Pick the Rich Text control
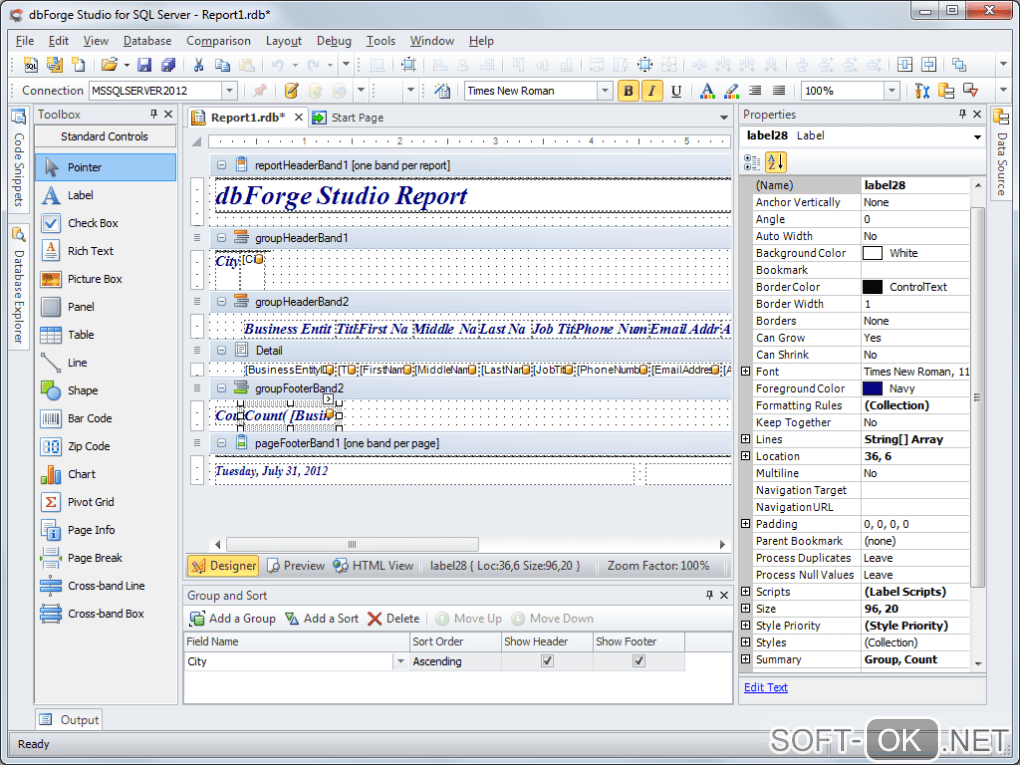 click(90, 251)
